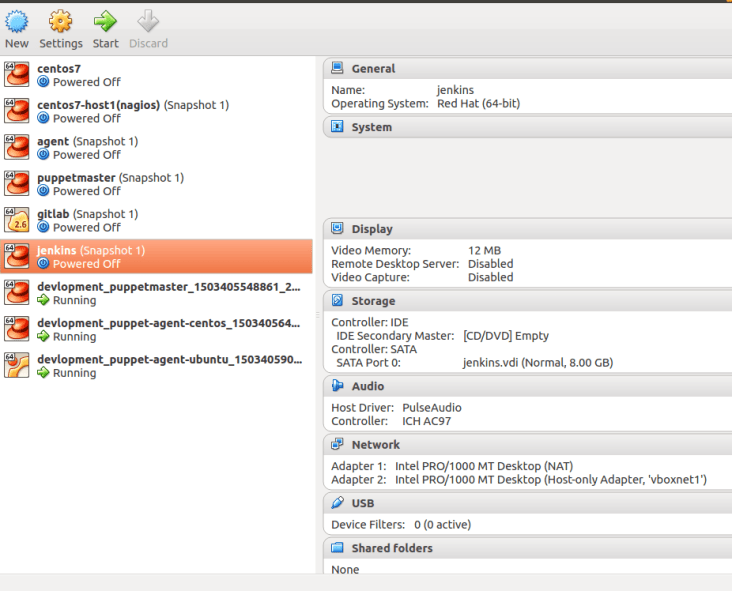Screen dimensions: 732x591
Task: Click Adapter 1 'Intel PRO/1000 MT Desktop (NAT)'
Action: point(484,466)
